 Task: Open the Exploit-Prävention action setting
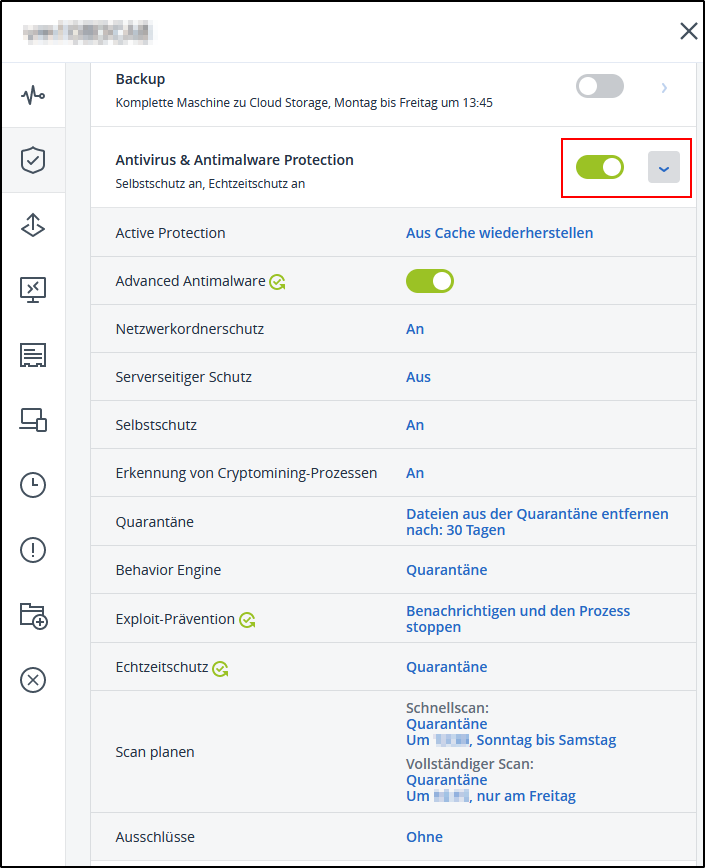[x=517, y=618]
